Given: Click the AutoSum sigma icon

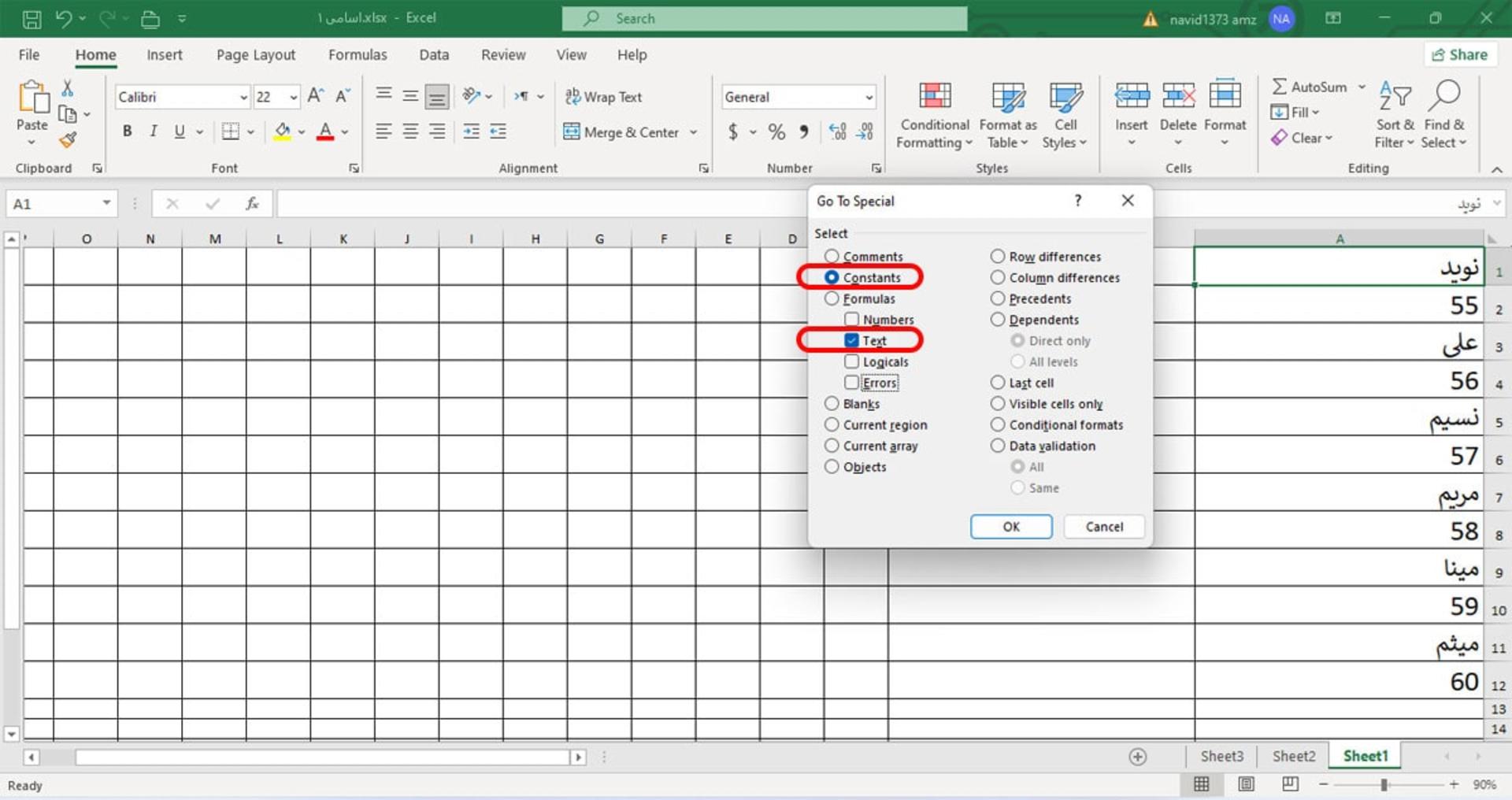Looking at the screenshot, I should (1280, 87).
